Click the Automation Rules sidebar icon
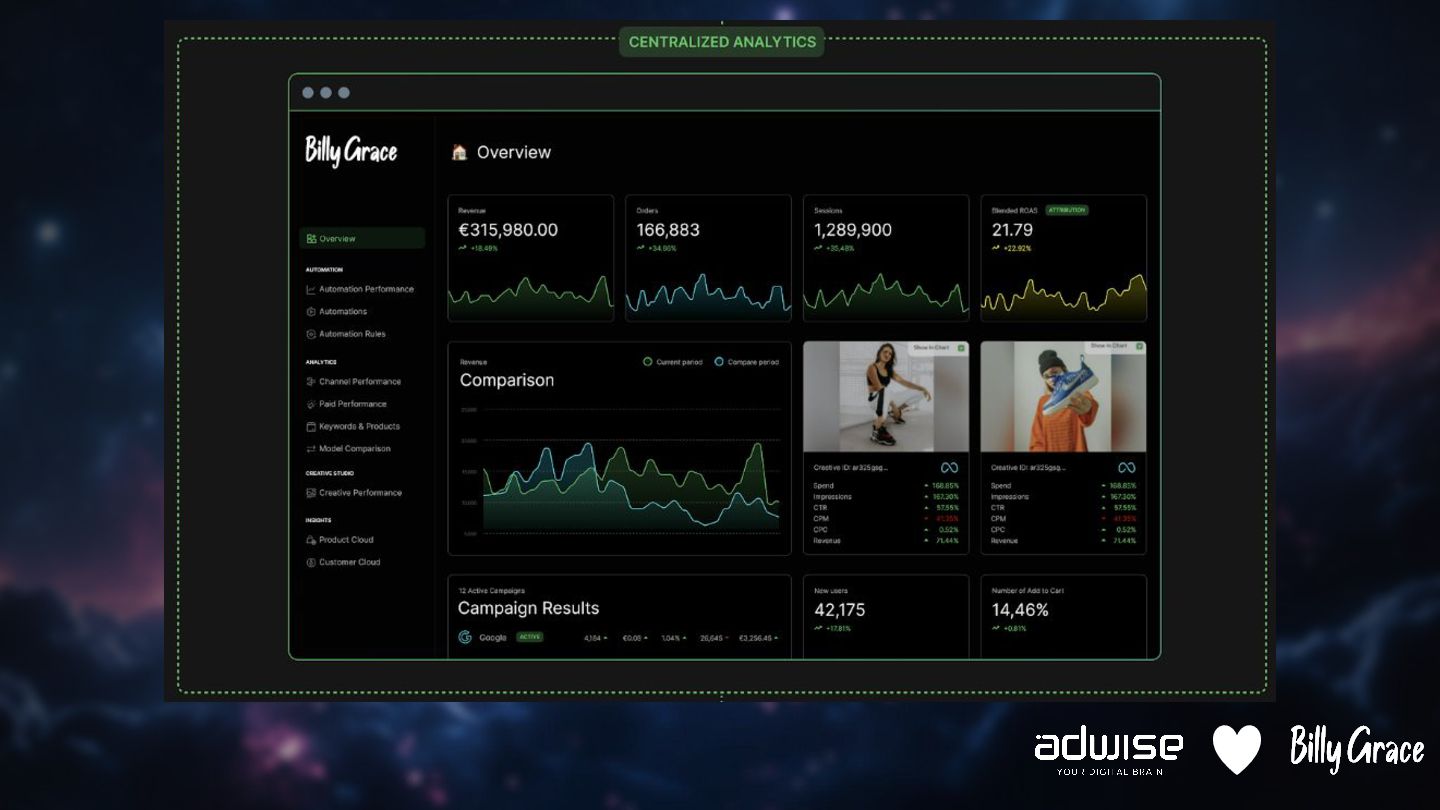 point(311,334)
